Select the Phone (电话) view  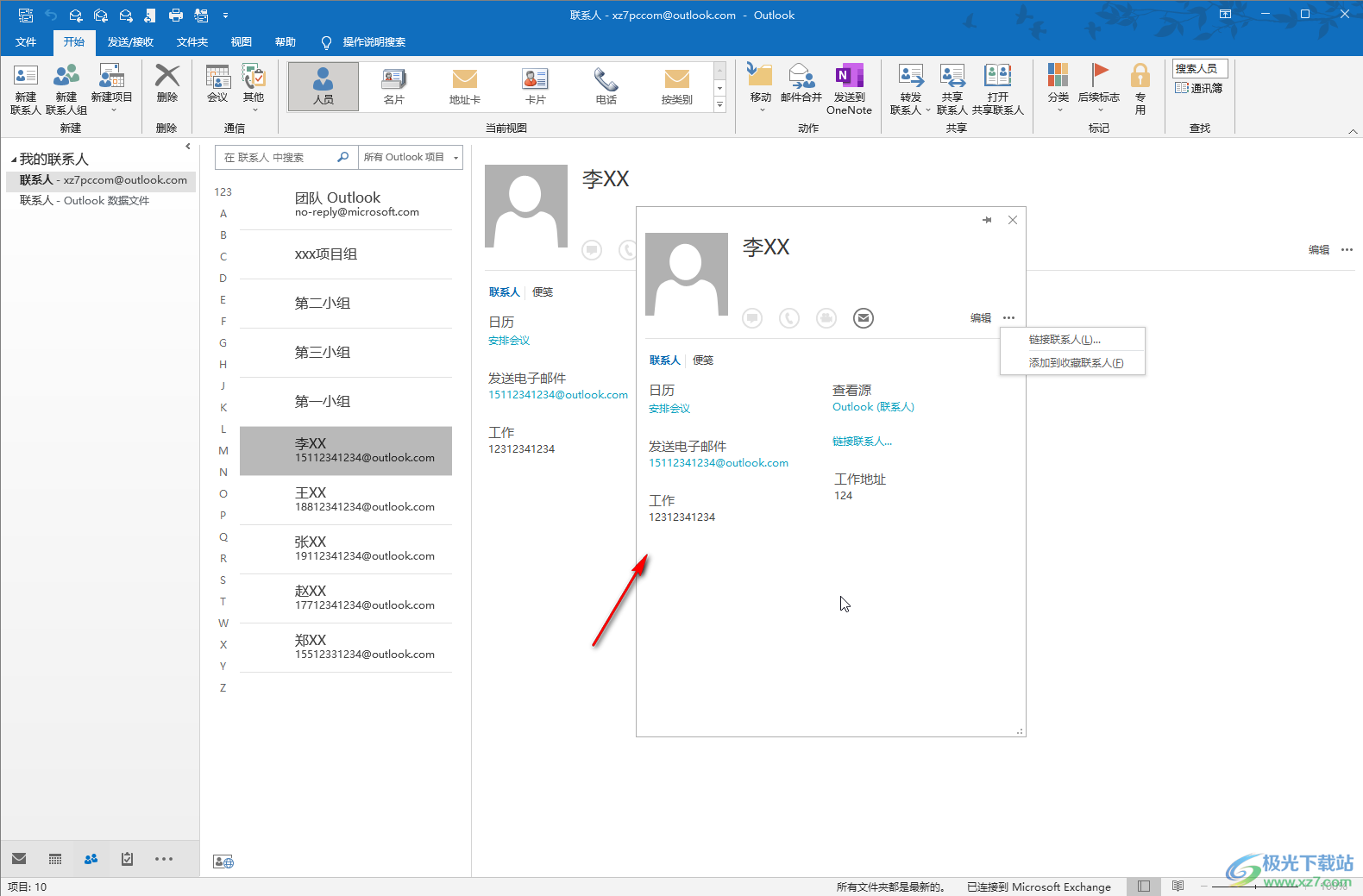point(606,86)
